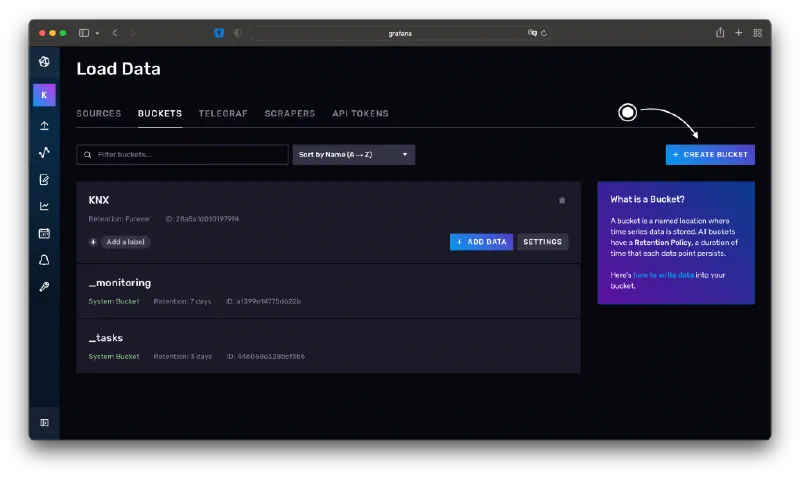Click plus icon beside Add a label
The height and width of the screenshot is (478, 800).
tap(93, 242)
